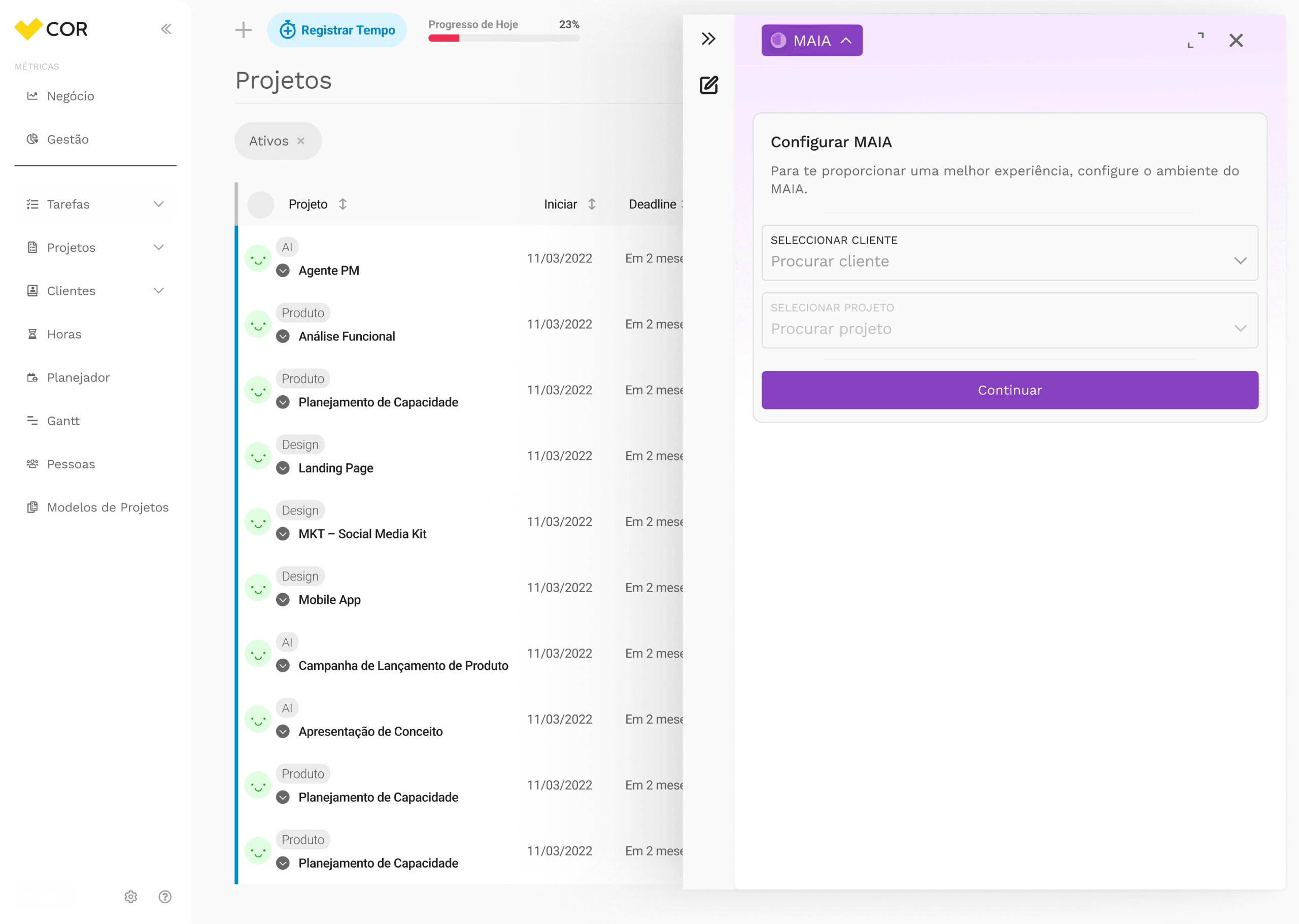Close the MAIA panel
This screenshot has width=1299, height=924.
(x=1236, y=41)
